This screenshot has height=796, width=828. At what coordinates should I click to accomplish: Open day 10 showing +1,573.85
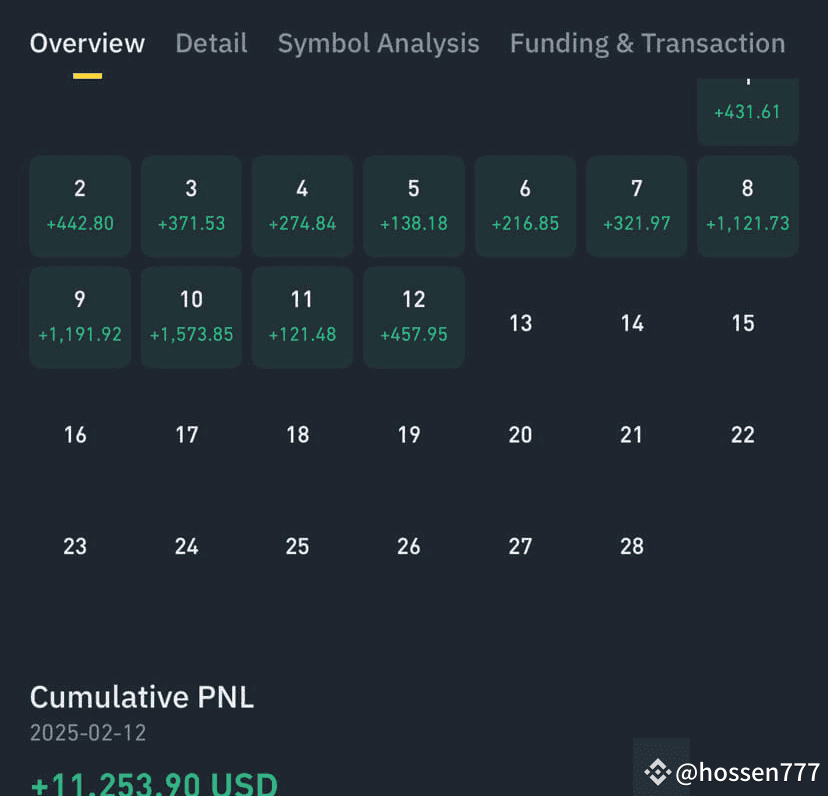[x=191, y=316]
